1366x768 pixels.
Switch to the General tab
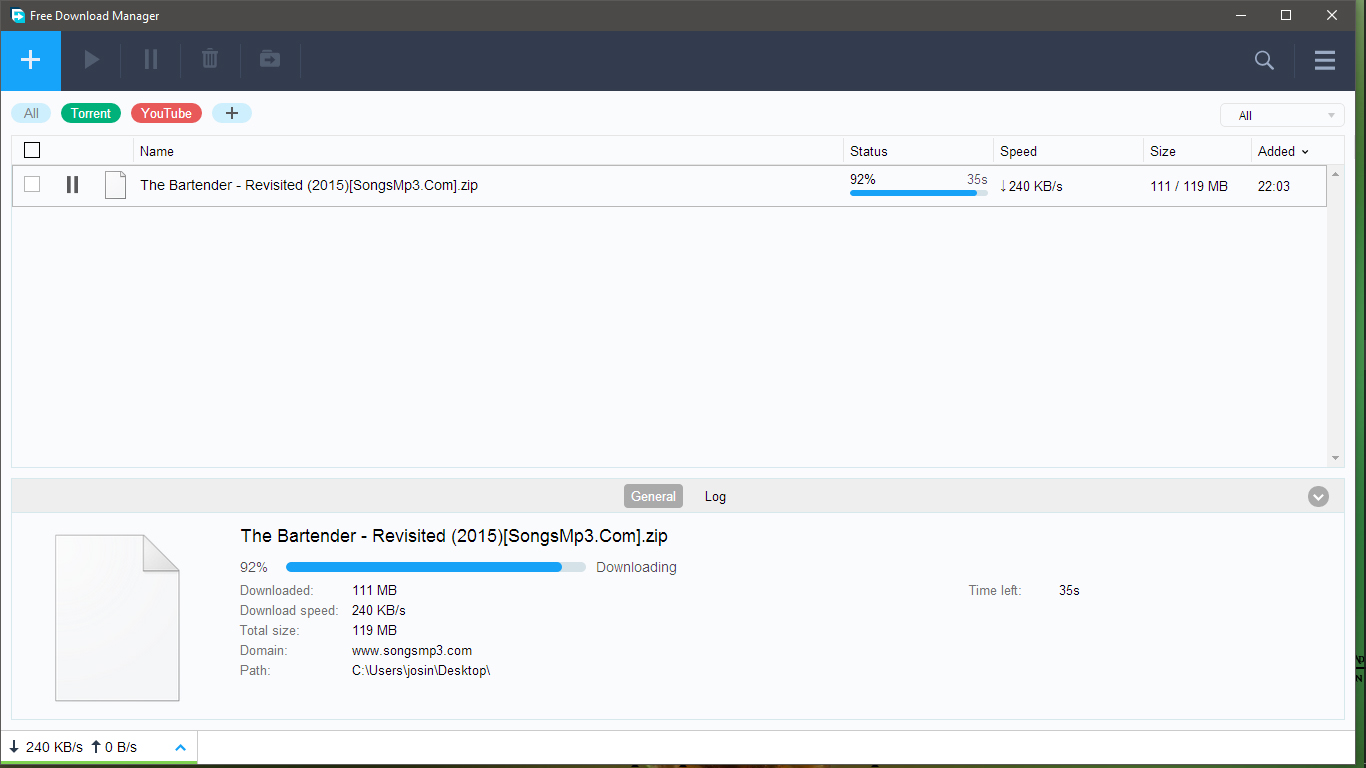tap(654, 496)
